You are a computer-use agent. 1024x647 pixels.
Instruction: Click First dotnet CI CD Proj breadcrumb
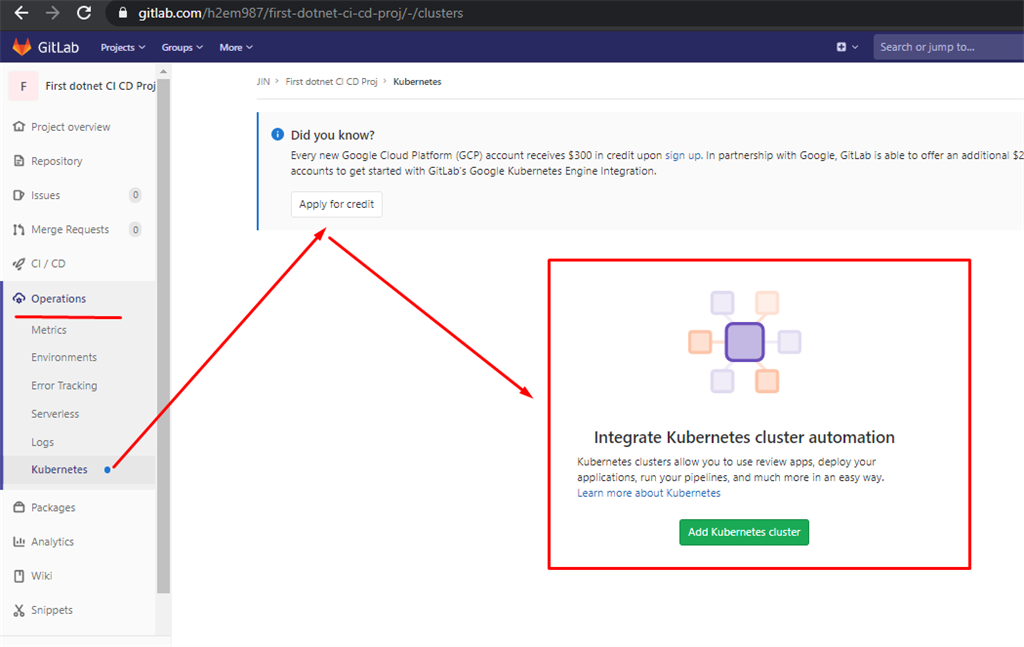(x=331, y=82)
